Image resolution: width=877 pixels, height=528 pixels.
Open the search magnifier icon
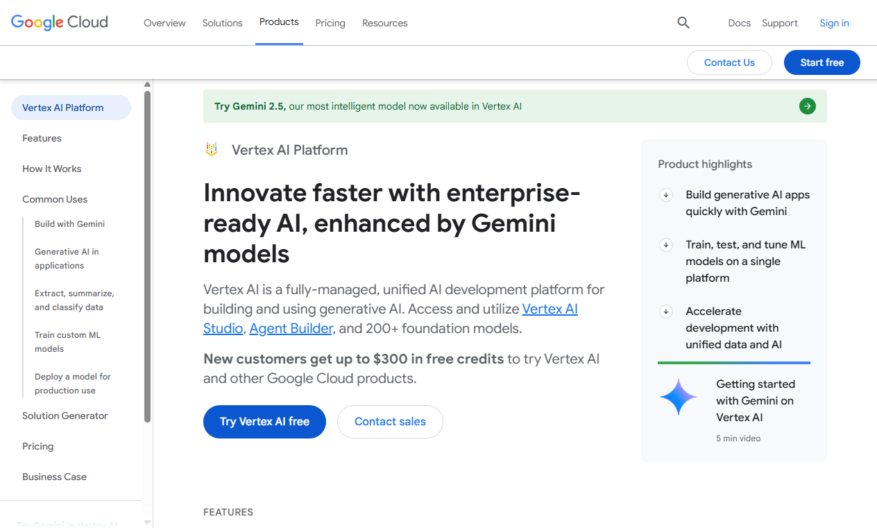(683, 23)
